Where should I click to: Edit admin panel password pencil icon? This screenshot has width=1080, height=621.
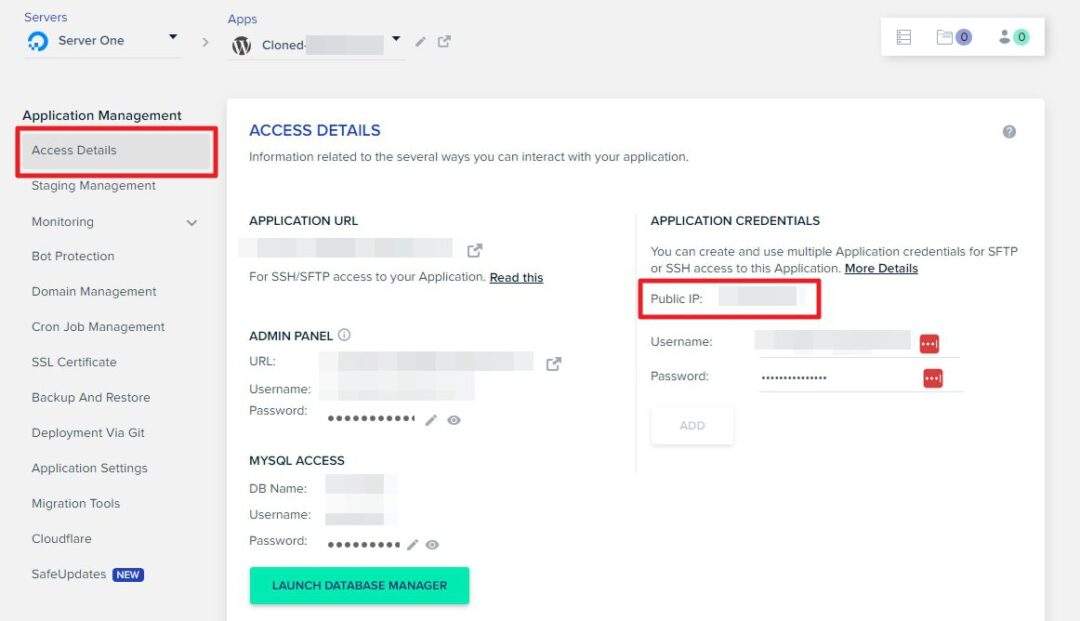[430, 420]
